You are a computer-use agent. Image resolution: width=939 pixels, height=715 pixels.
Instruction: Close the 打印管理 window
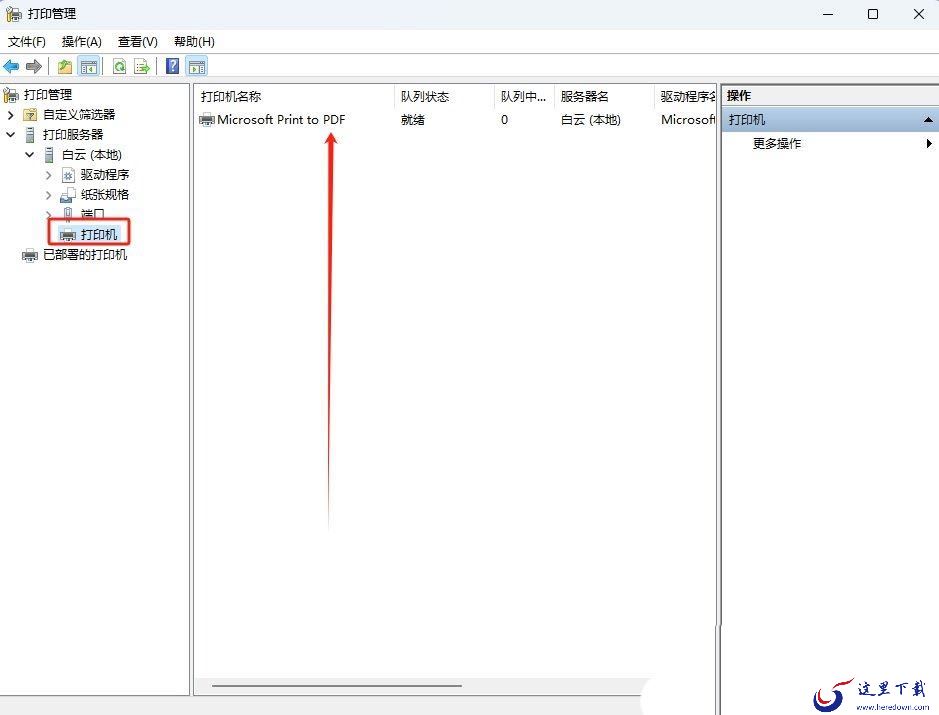[x=919, y=14]
